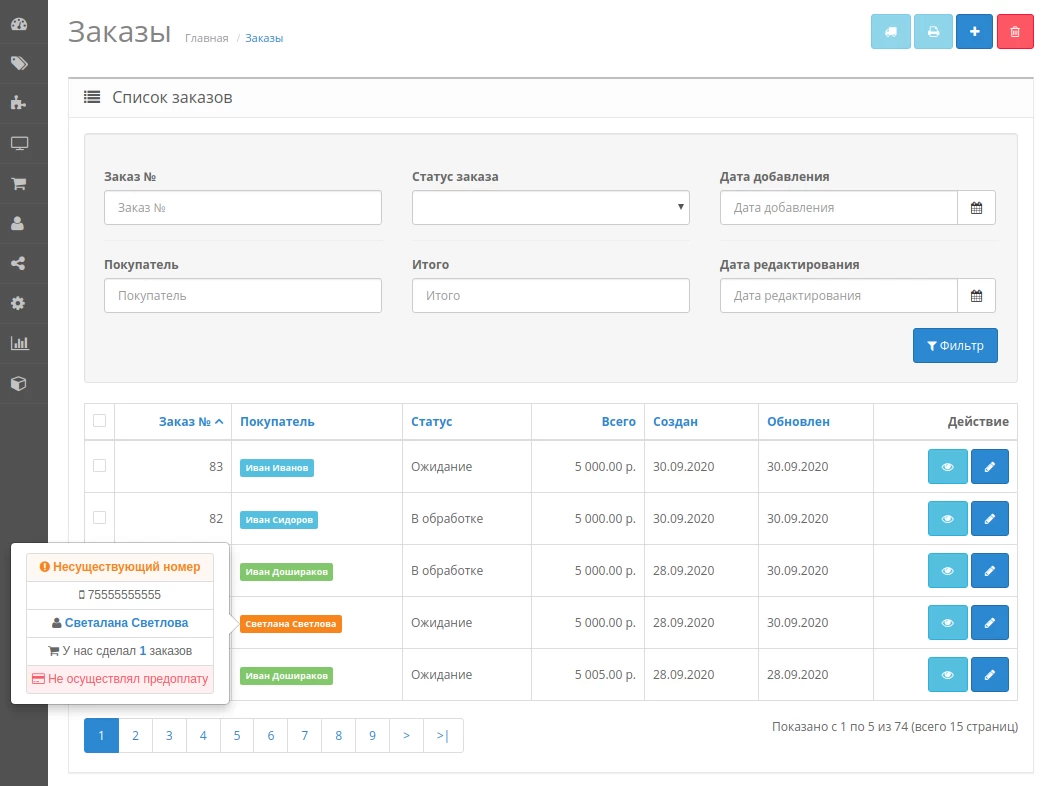This screenshot has height=786, width=1044.
Task: Check the box for order 83
Action: point(99,465)
